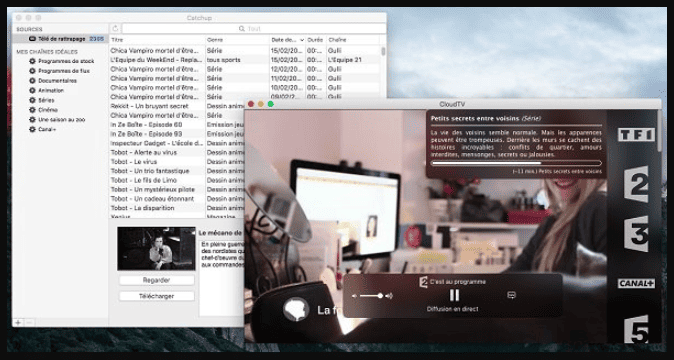Sort list by Titre column header
The height and width of the screenshot is (360, 674).
coord(157,40)
